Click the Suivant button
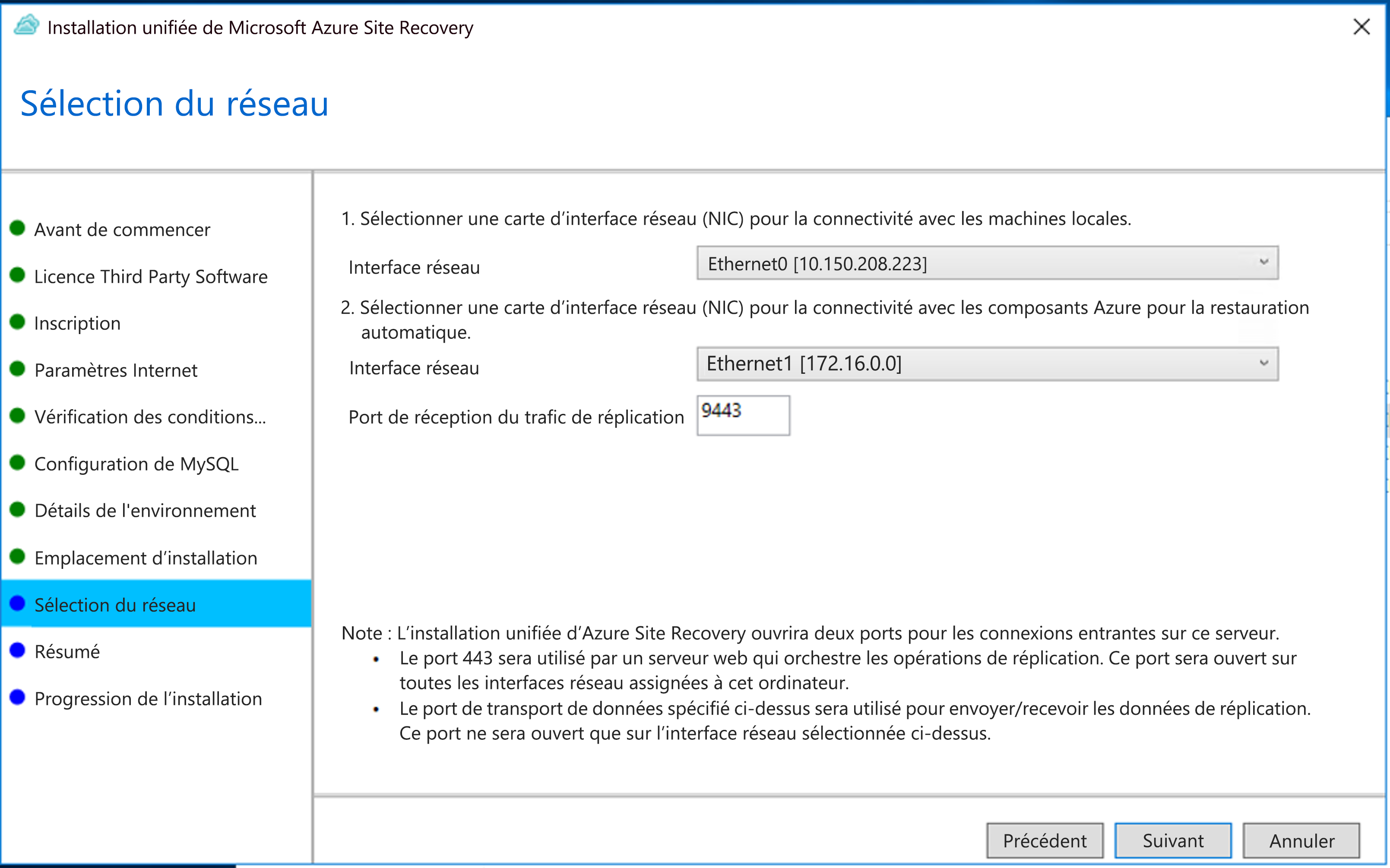 pos(1173,840)
